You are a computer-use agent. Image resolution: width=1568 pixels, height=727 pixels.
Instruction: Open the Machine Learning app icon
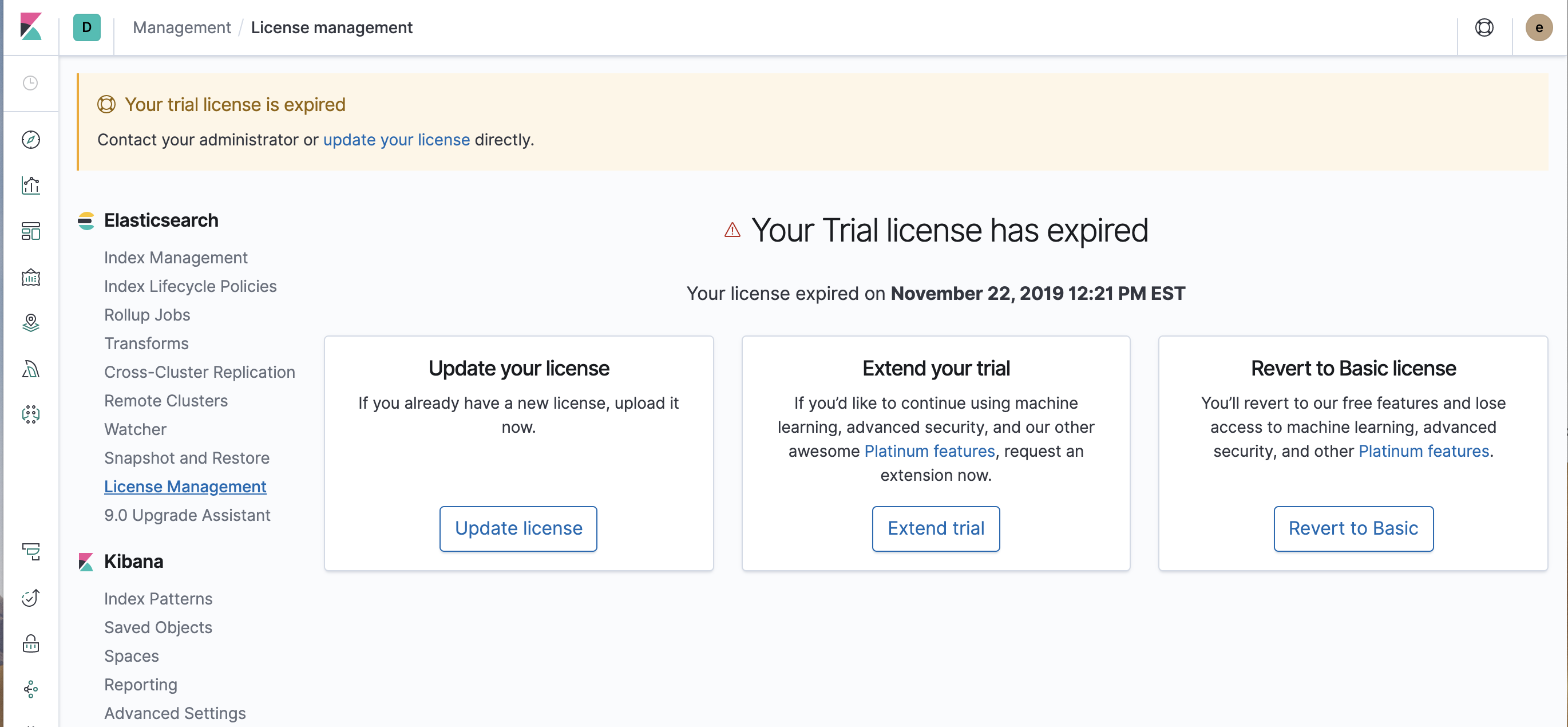click(x=30, y=369)
